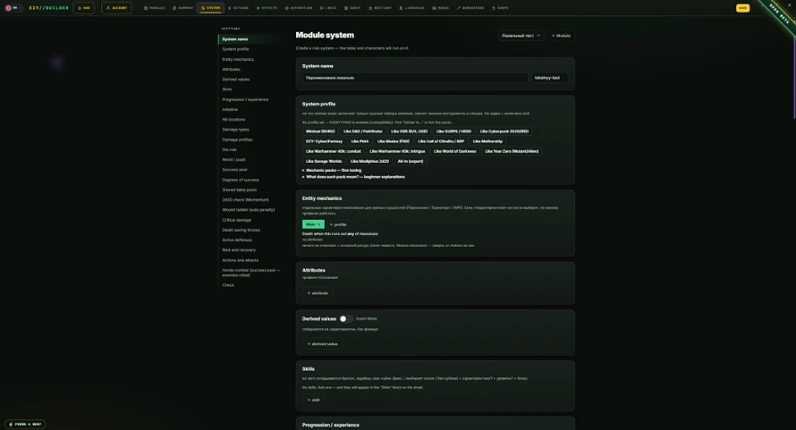
Task: Click the yellow Save button
Action: pos(743,8)
